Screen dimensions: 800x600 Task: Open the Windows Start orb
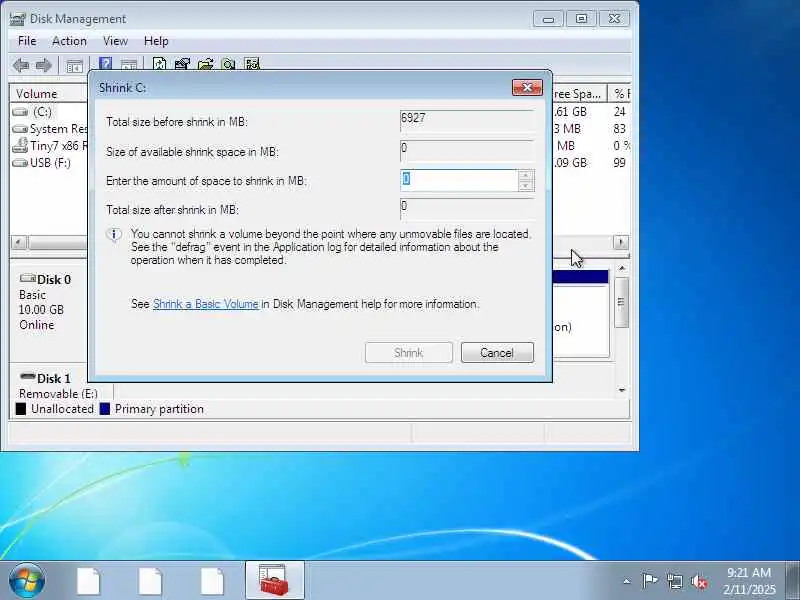(x=27, y=580)
